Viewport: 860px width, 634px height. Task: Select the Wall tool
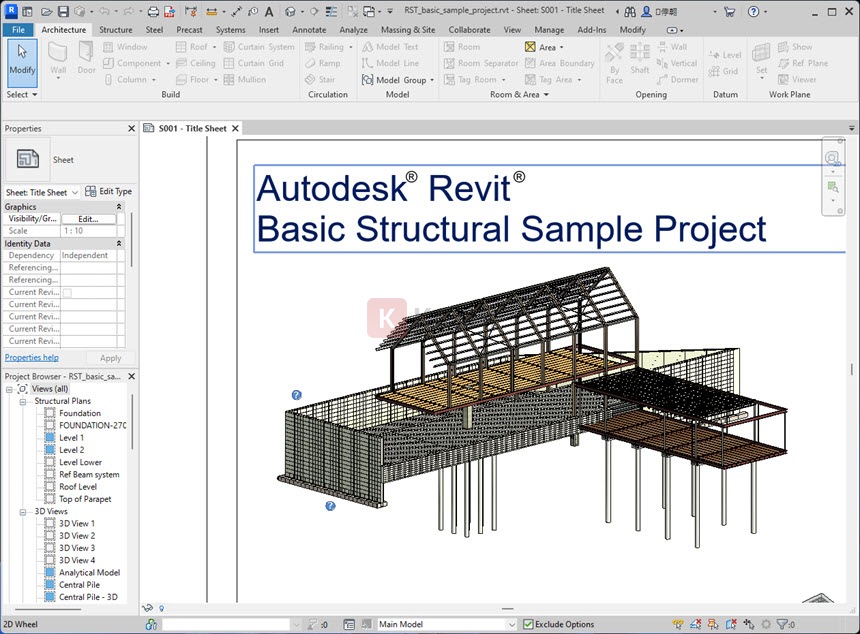pos(59,57)
